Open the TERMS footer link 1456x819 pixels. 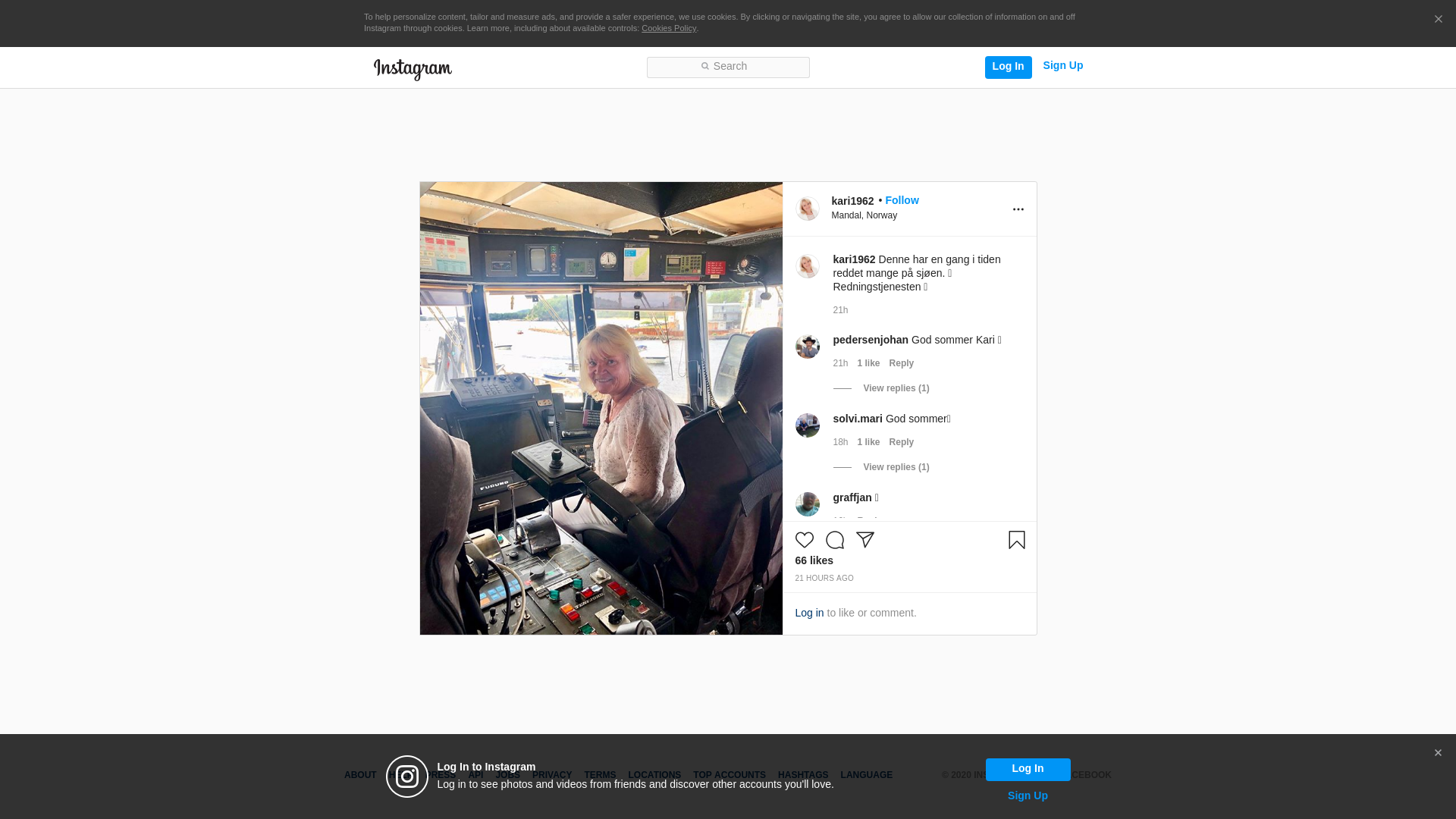[600, 775]
